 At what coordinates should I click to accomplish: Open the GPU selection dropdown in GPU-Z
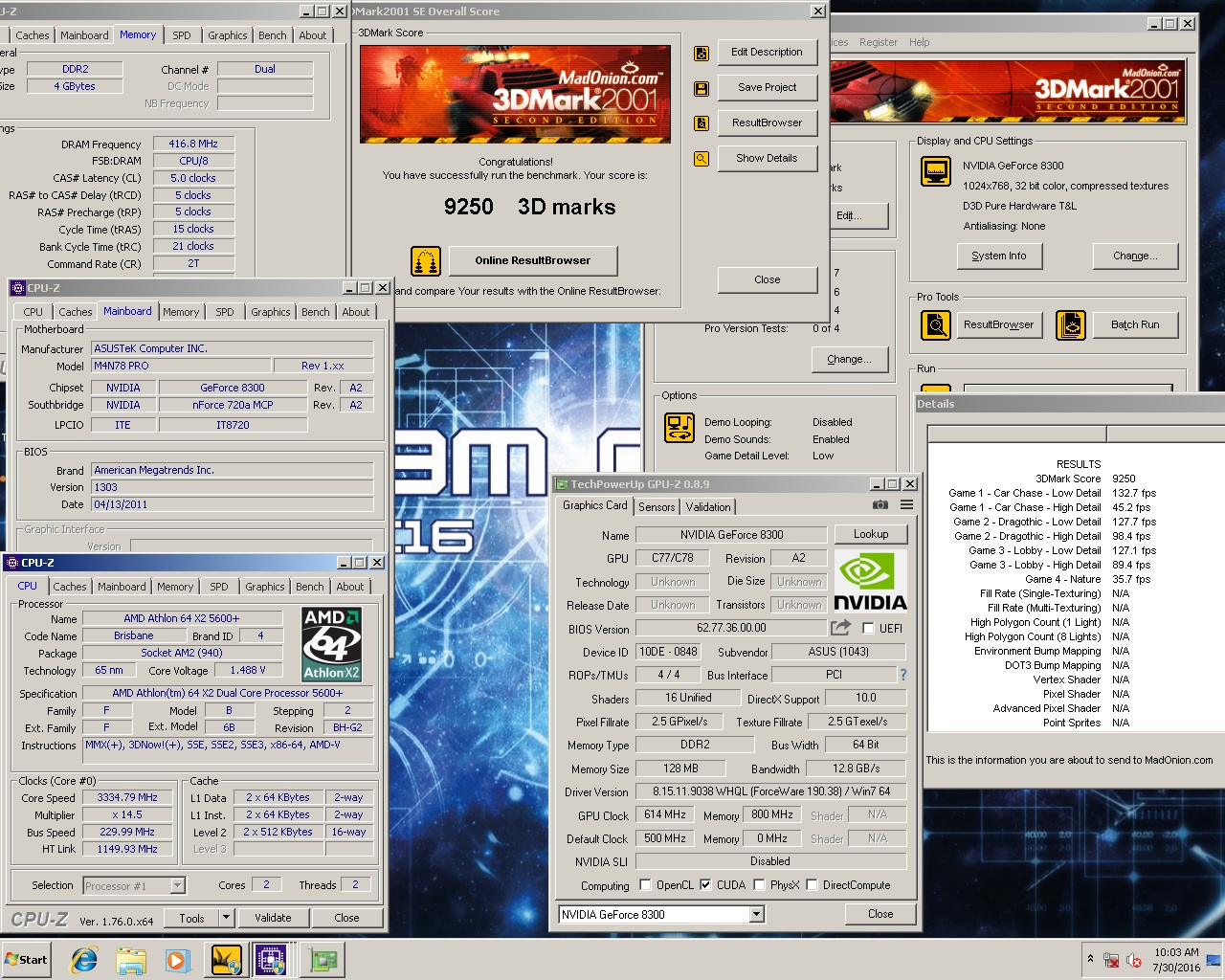tap(756, 914)
